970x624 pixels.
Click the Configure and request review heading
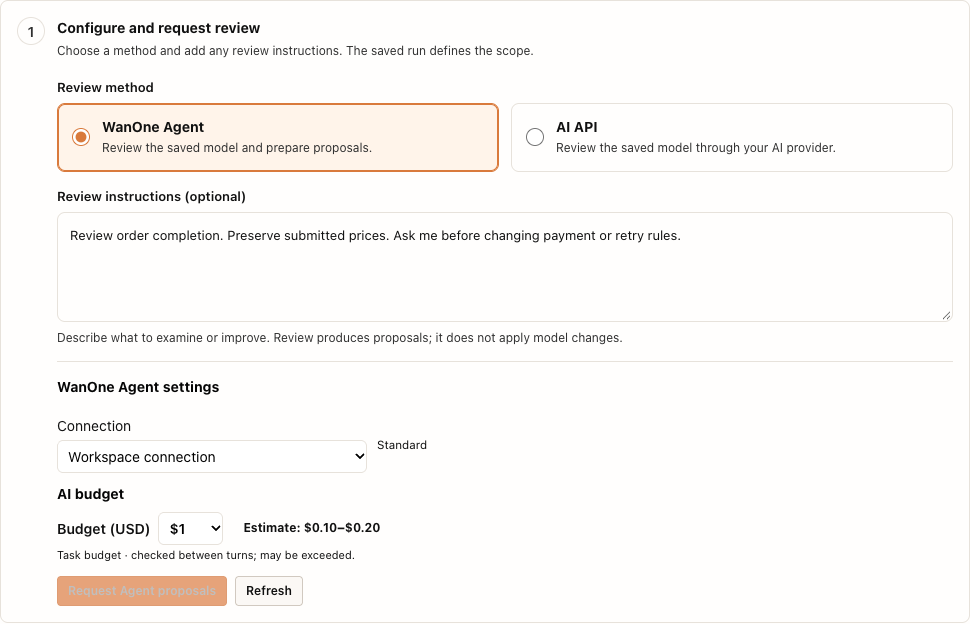pyautogui.click(x=158, y=28)
